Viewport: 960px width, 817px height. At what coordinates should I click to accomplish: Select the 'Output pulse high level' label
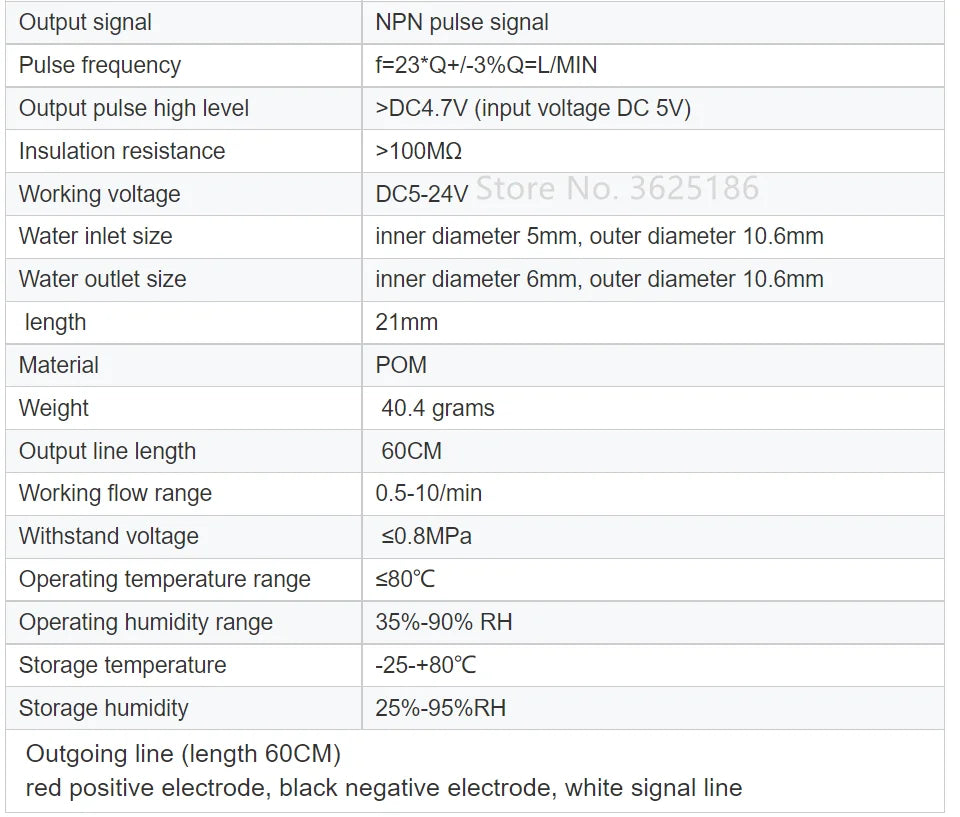tap(134, 108)
